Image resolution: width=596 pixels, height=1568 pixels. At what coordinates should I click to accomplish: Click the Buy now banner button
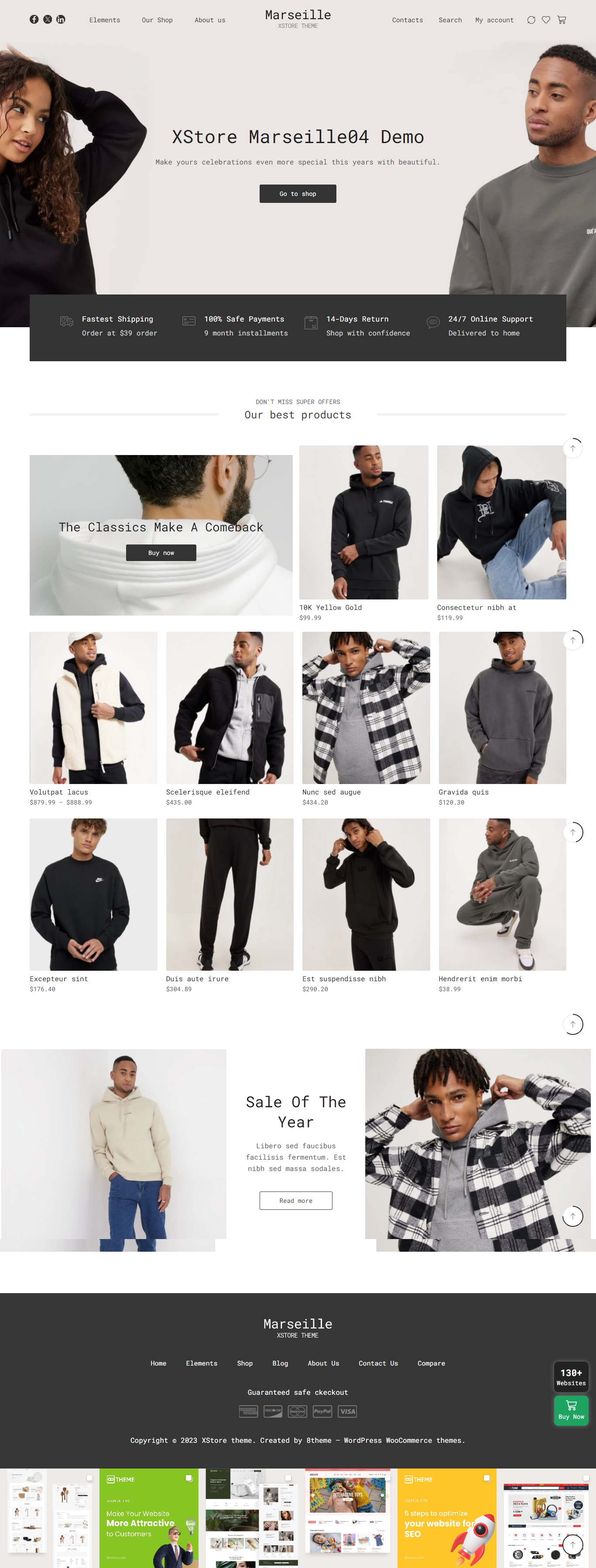(x=161, y=553)
